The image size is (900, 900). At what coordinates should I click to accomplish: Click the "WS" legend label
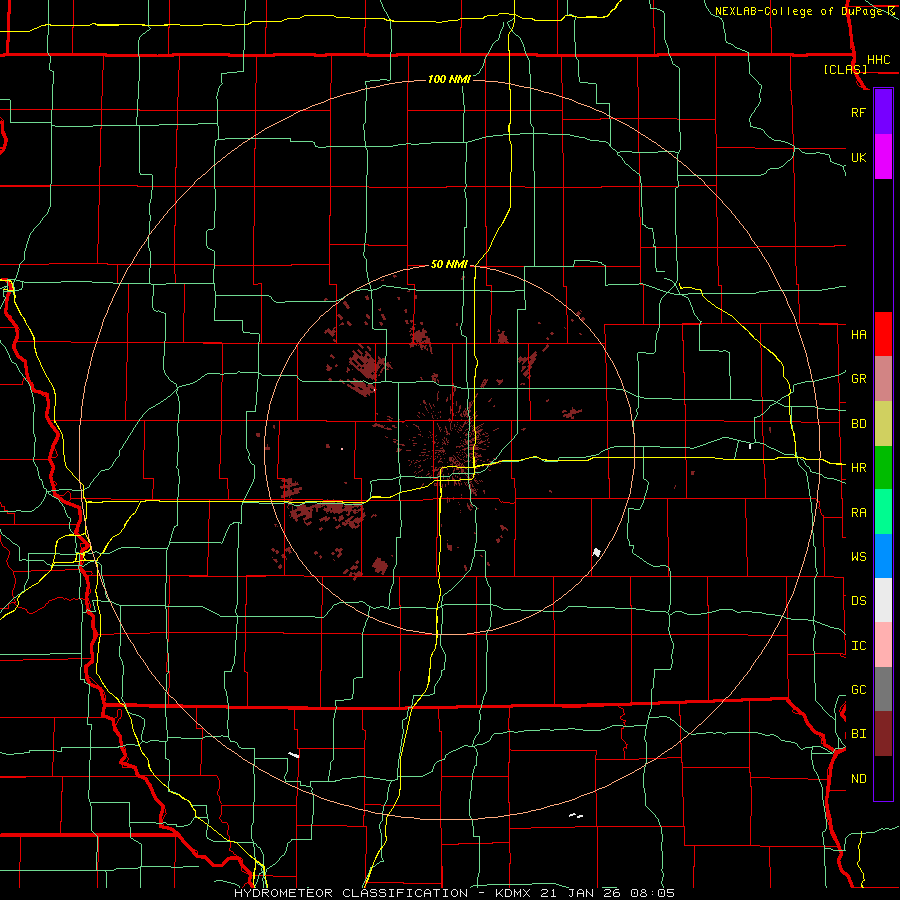[x=859, y=557]
